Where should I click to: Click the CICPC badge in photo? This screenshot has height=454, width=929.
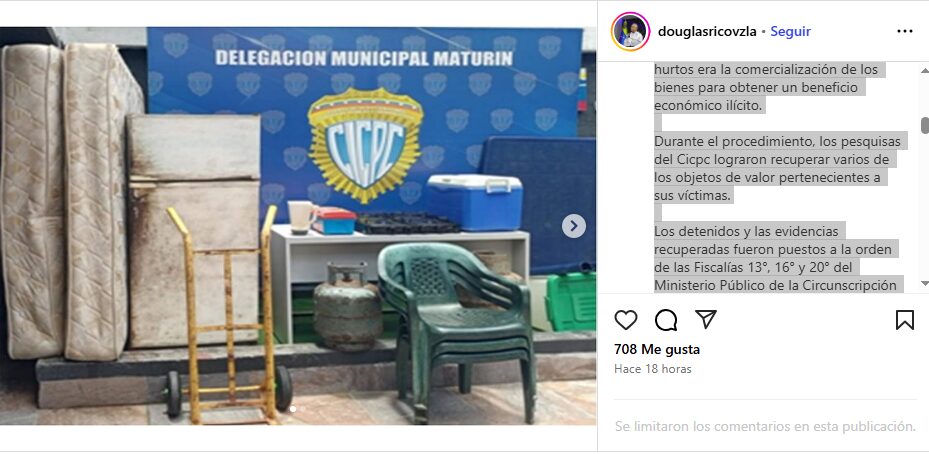366,145
